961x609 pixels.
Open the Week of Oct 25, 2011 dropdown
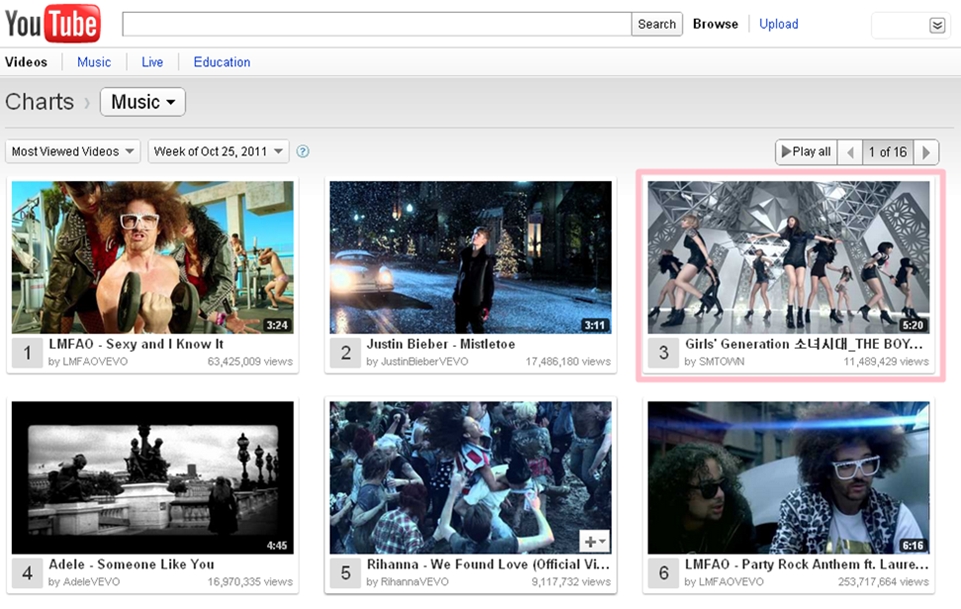tap(218, 151)
